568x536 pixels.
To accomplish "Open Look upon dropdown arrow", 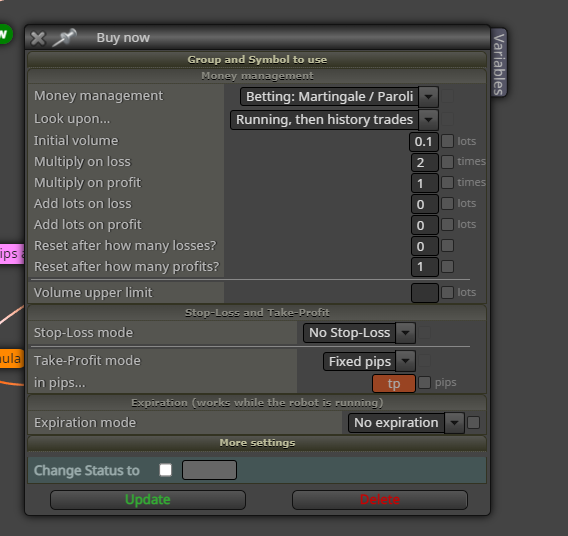I will coord(429,120).
